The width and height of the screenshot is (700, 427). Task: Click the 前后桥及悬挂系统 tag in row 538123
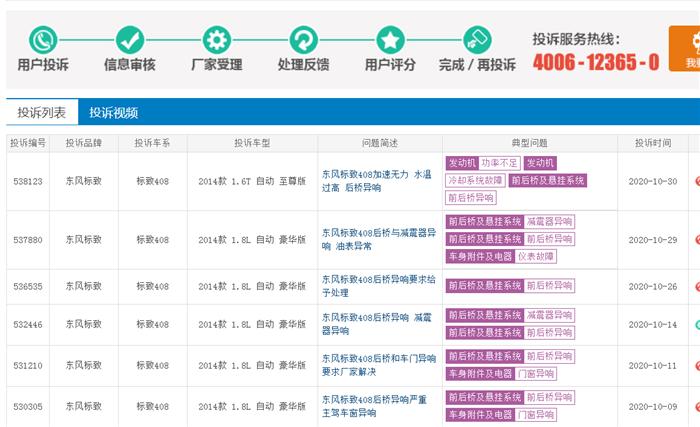coord(548,180)
